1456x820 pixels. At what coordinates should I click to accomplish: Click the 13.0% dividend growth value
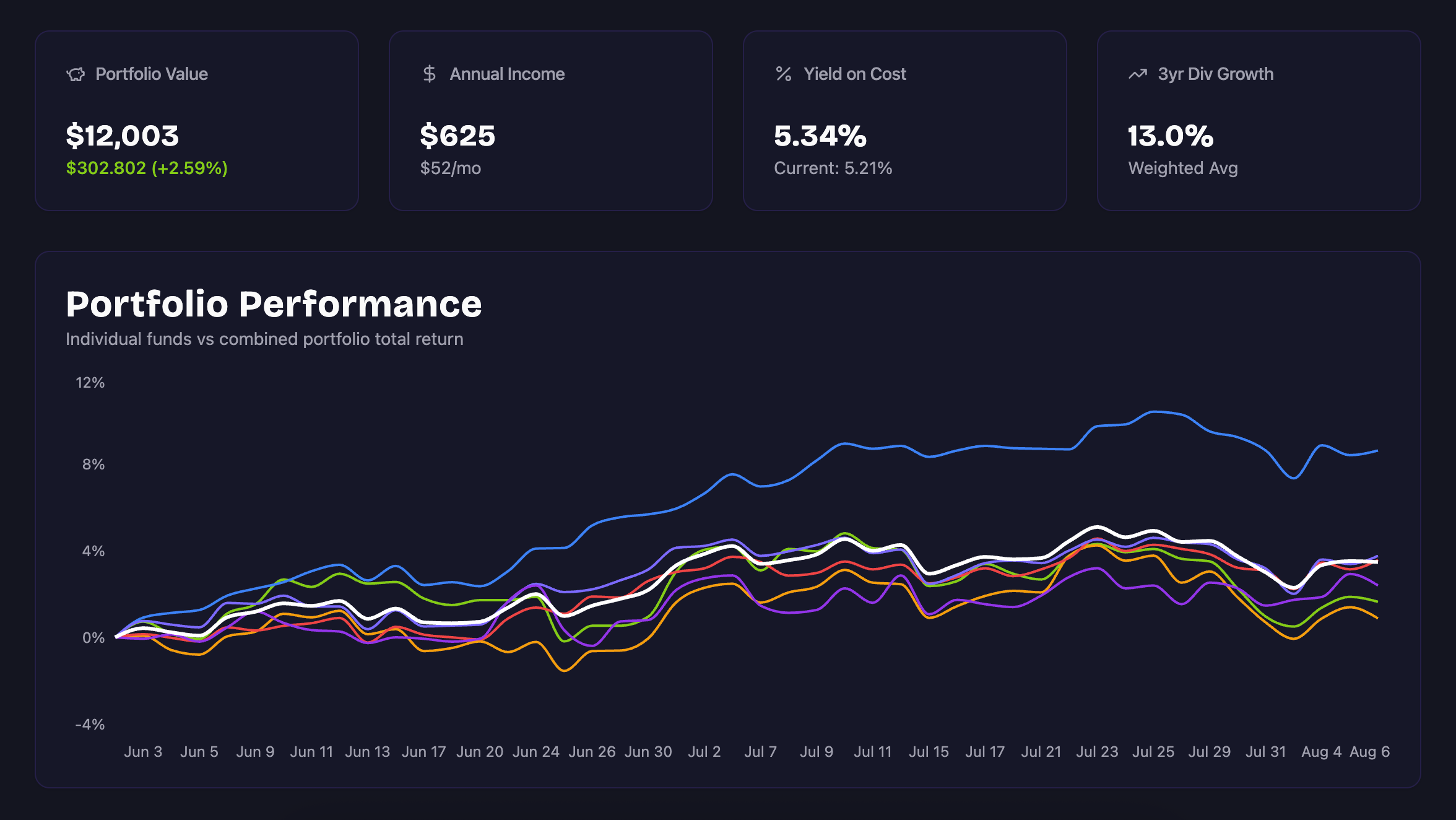click(1170, 136)
